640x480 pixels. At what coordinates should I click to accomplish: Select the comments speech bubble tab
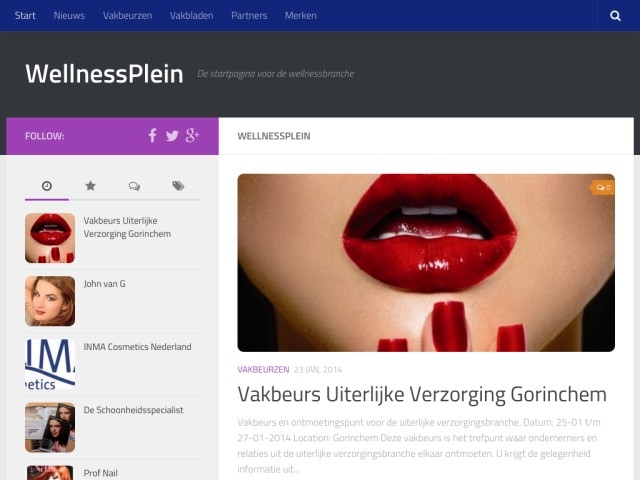click(134, 186)
